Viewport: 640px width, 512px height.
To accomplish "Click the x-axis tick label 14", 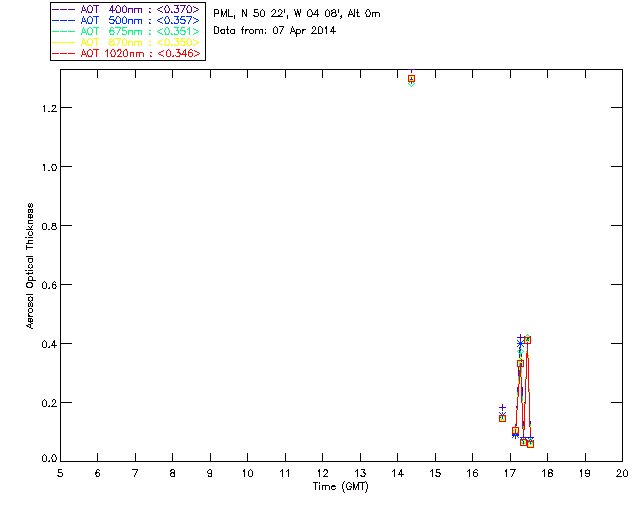I will click(x=398, y=473).
